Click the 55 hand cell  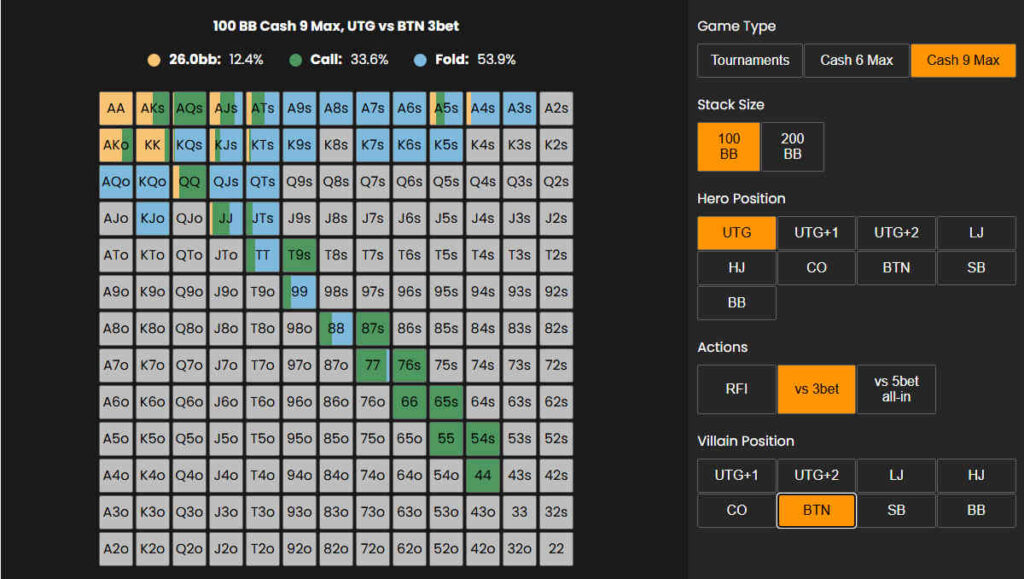point(446,439)
